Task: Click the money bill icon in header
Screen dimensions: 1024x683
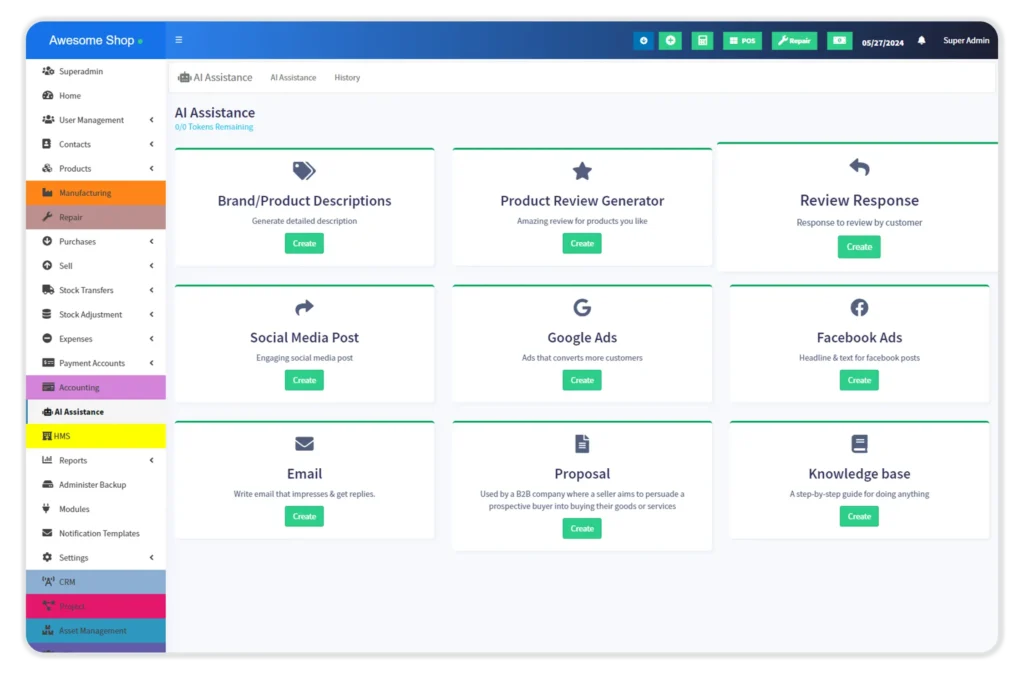Action: pos(839,41)
